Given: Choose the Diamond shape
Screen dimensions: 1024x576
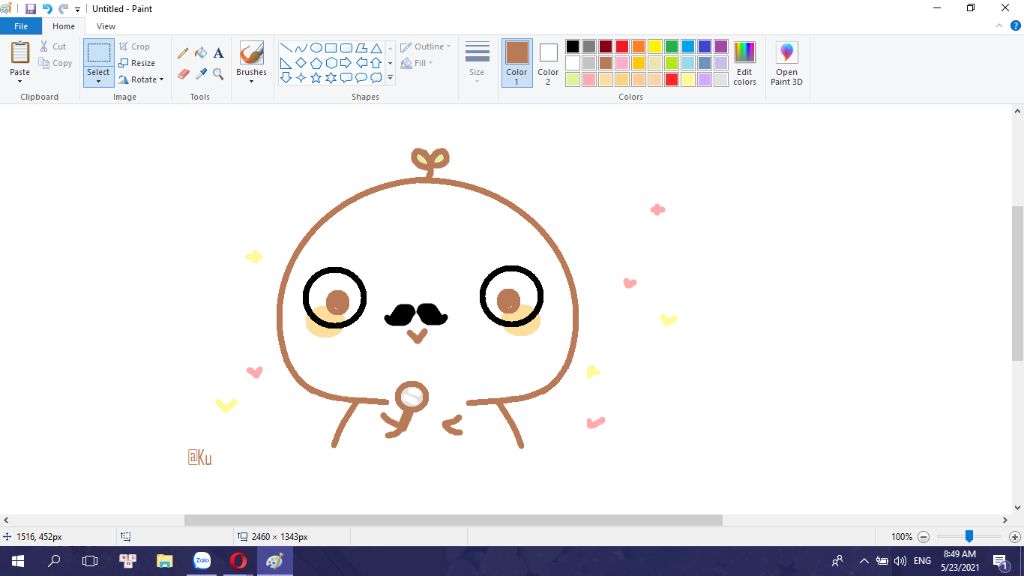Looking at the screenshot, I should coord(301,63).
